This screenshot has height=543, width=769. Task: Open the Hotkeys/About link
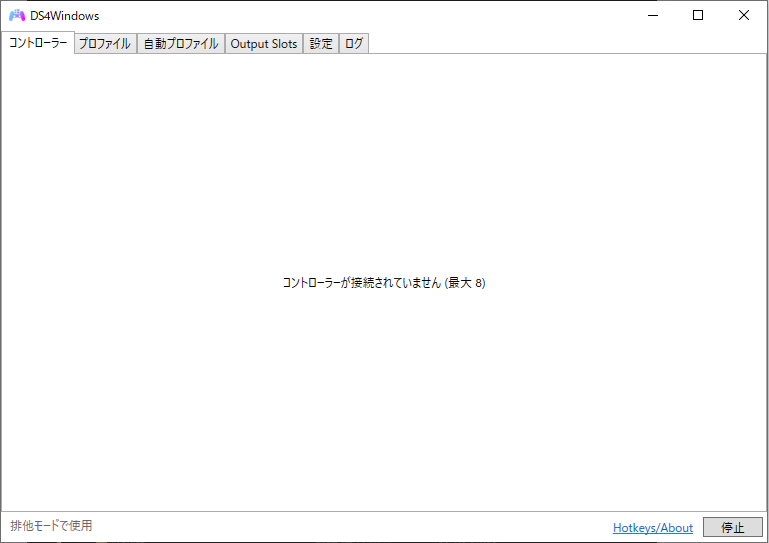[x=653, y=528]
